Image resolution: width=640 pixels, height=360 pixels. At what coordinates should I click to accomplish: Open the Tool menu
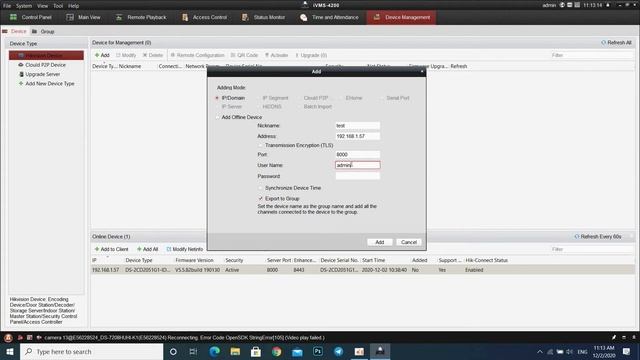[58, 6]
